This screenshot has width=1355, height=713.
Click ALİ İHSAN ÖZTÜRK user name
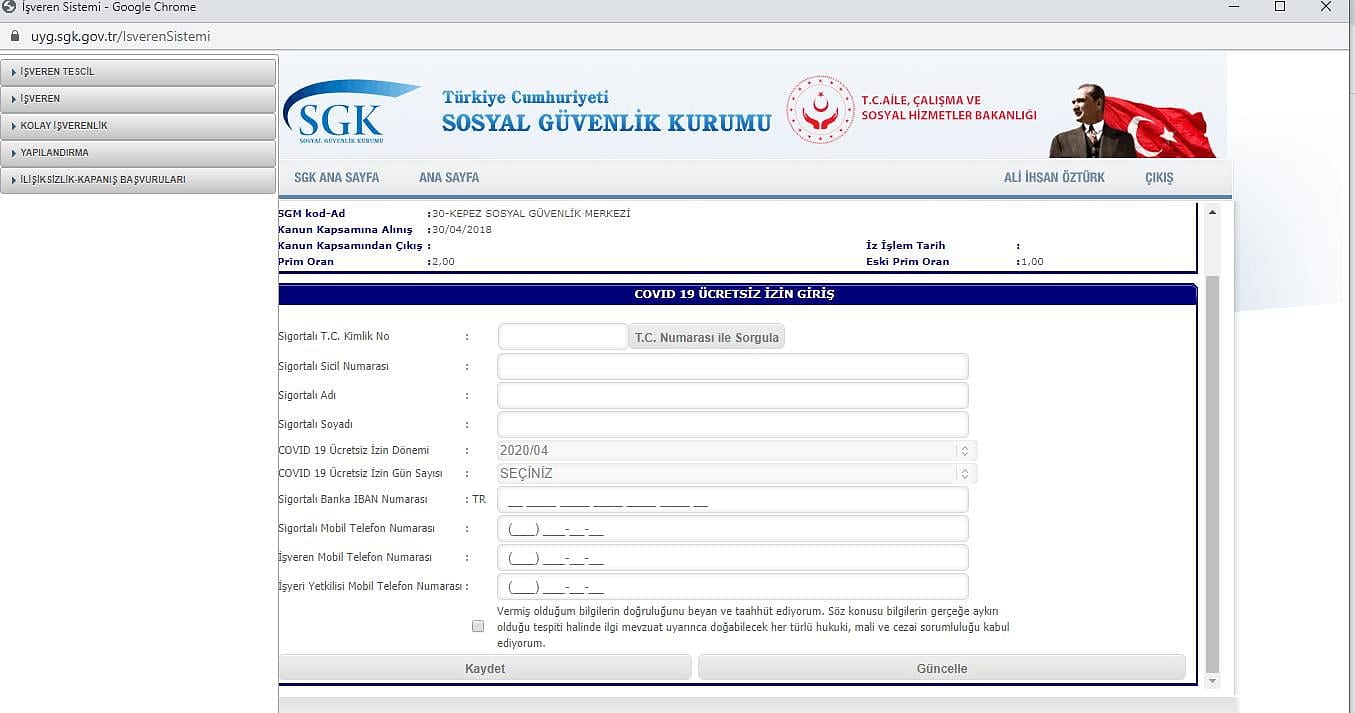click(x=1054, y=177)
